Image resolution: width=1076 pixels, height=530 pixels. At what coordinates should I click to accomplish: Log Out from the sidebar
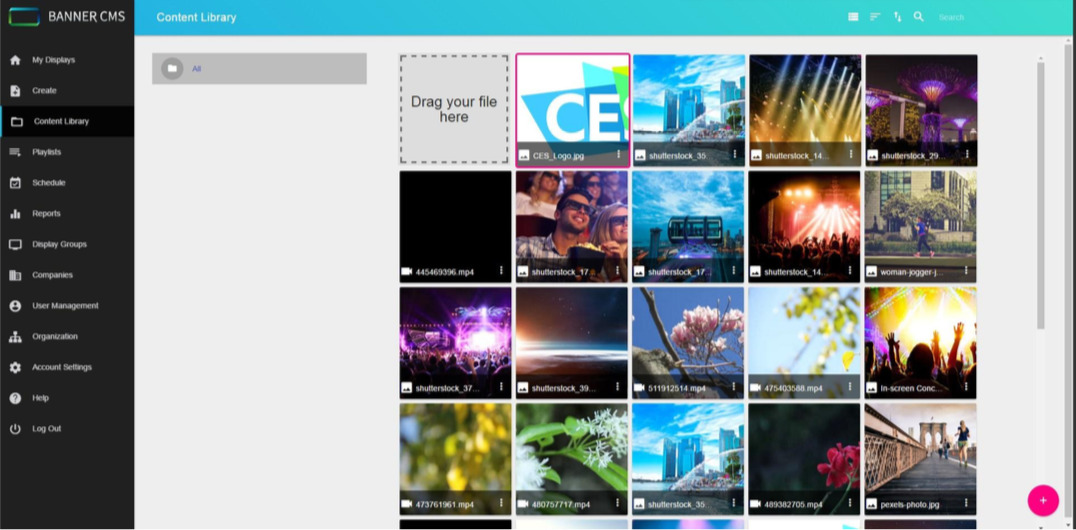(x=67, y=428)
